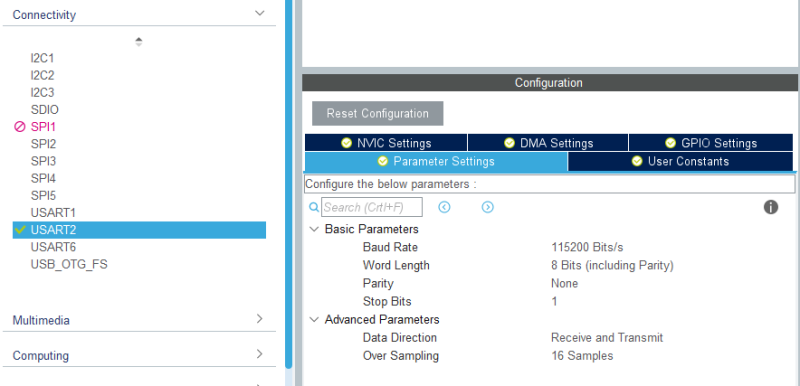Screen dimensions: 800x386
Task: Select I2C2 in the peripheral list
Action: click(x=42, y=75)
